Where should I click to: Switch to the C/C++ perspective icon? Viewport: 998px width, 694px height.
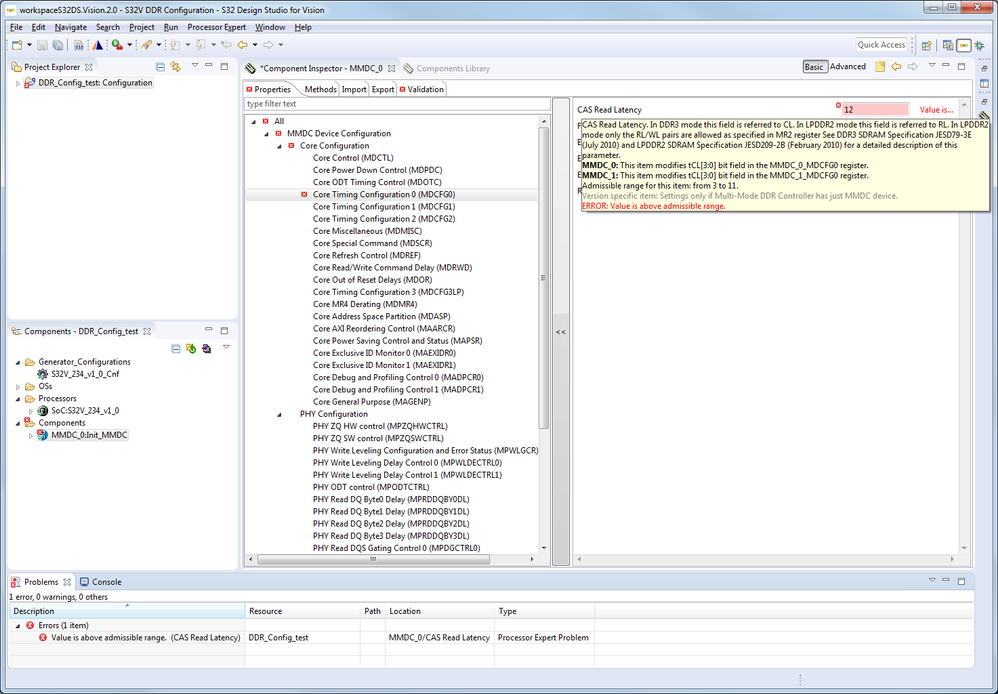(948, 45)
